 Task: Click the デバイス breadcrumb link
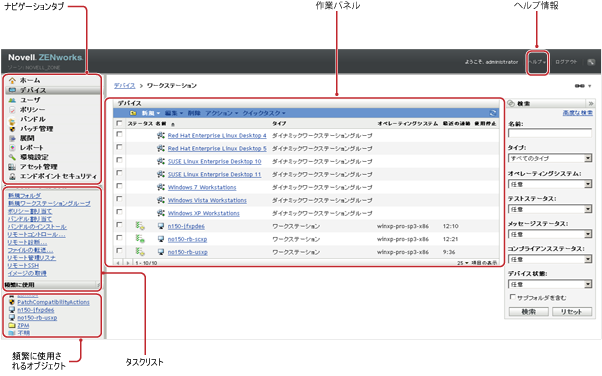tap(124, 86)
